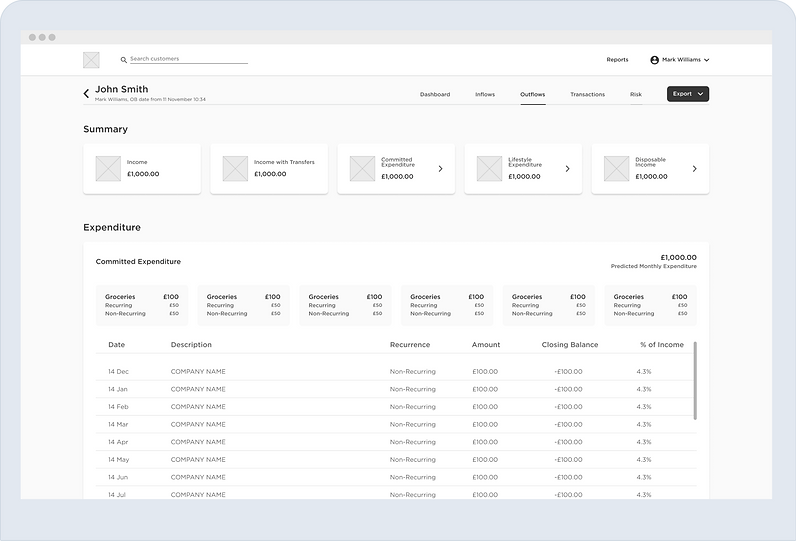Click the John Smith customer name
Screen dimensions: 796x541
[122, 89]
